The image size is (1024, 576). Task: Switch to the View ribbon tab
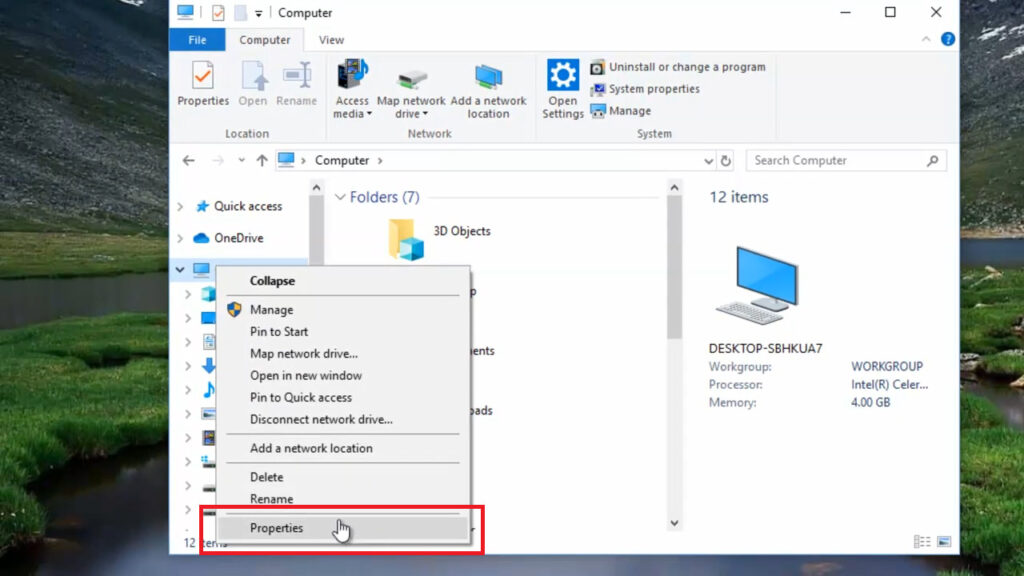331,40
